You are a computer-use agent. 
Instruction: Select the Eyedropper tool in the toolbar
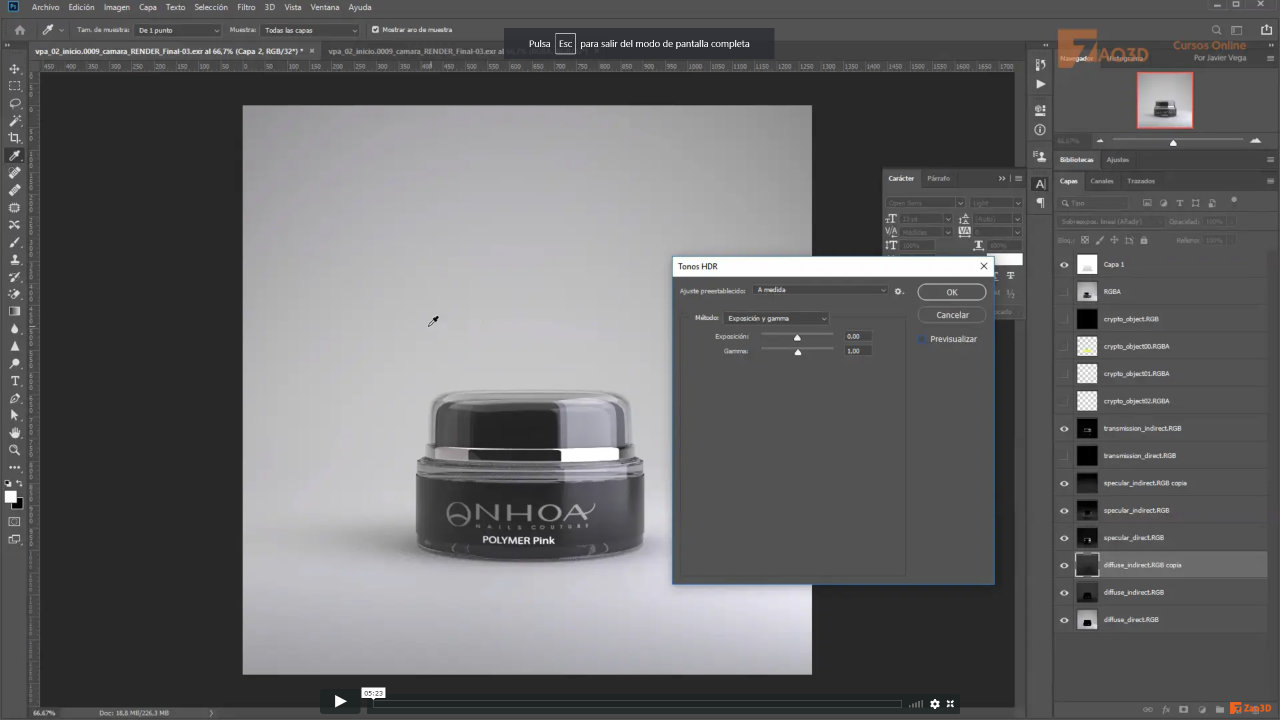point(15,156)
